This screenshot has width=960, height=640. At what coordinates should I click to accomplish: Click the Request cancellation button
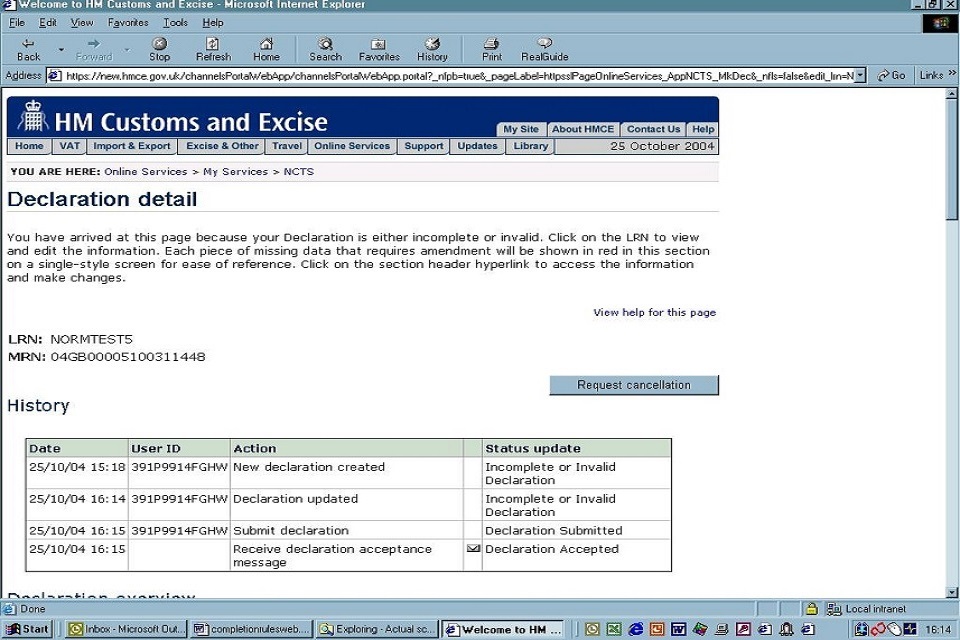633,385
